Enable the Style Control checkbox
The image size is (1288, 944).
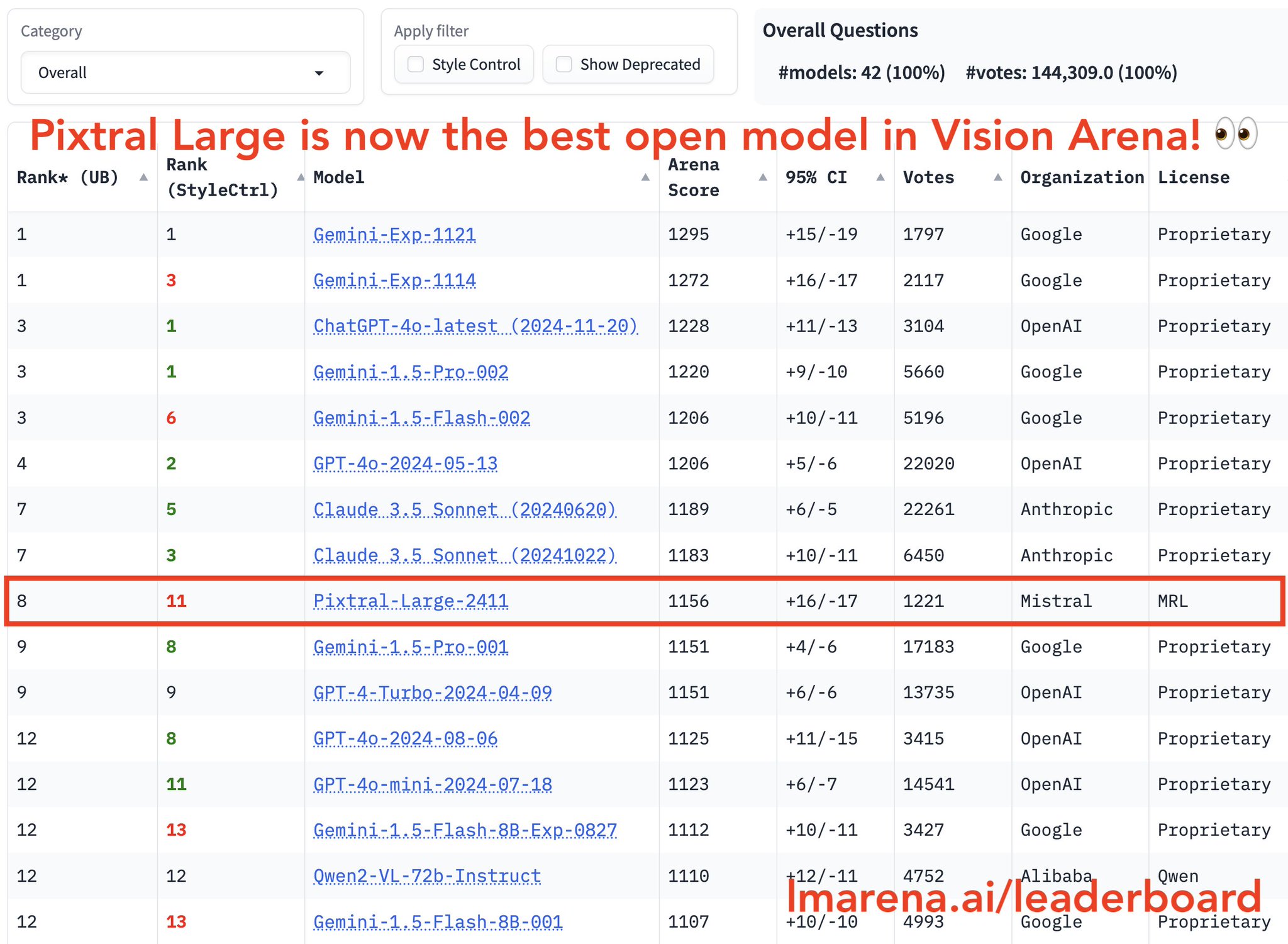[416, 64]
